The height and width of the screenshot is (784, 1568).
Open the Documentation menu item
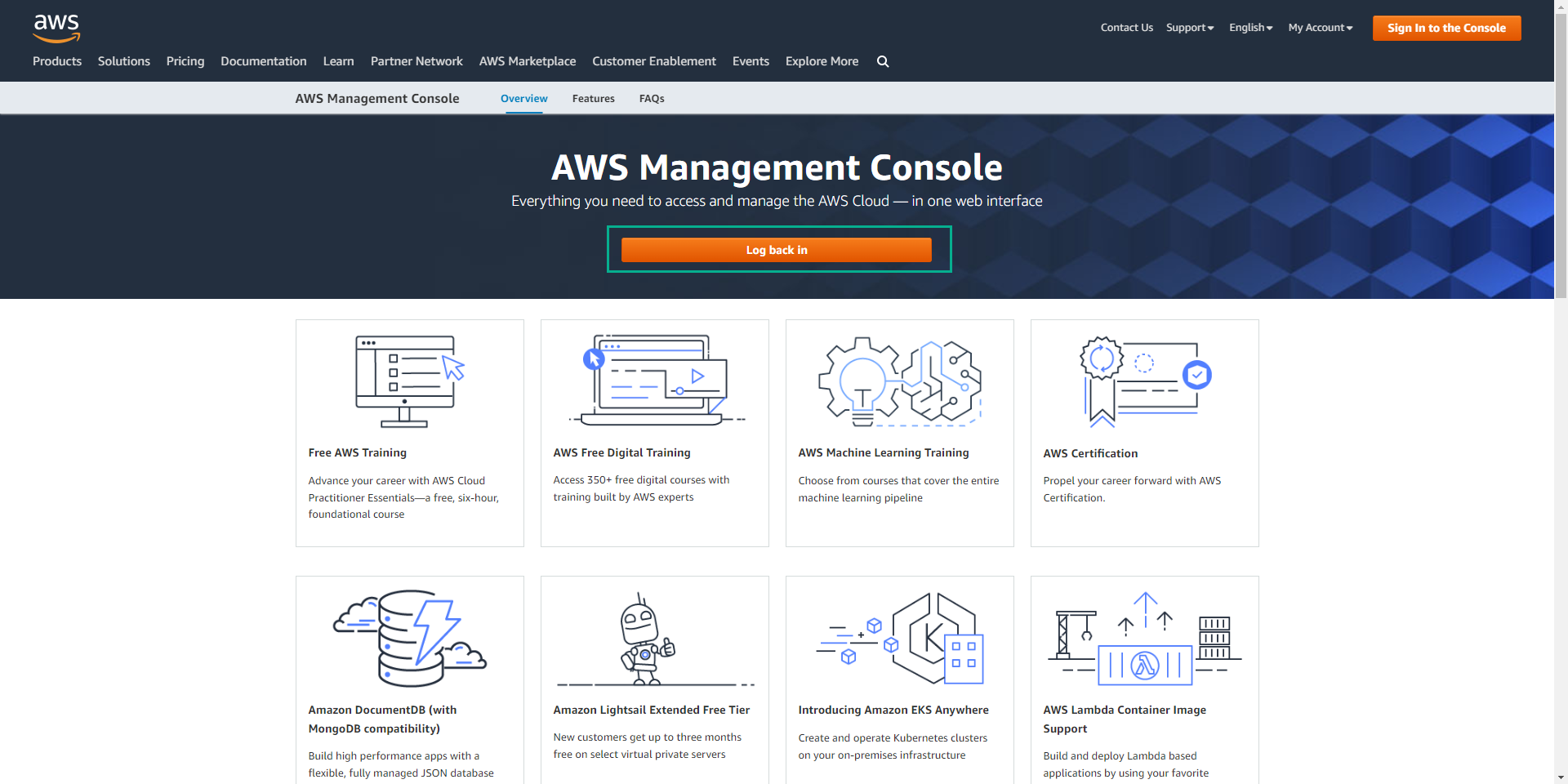click(x=264, y=61)
